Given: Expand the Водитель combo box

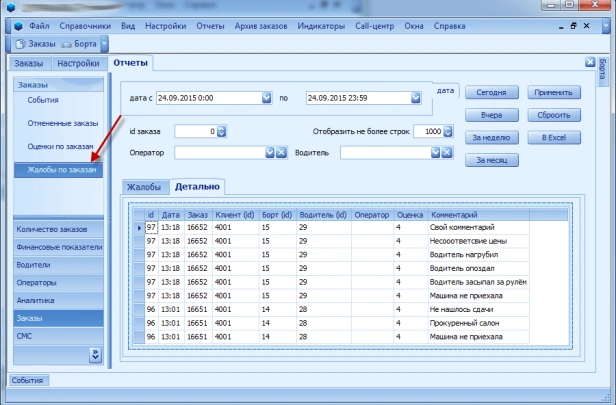Looking at the screenshot, I should [434, 152].
